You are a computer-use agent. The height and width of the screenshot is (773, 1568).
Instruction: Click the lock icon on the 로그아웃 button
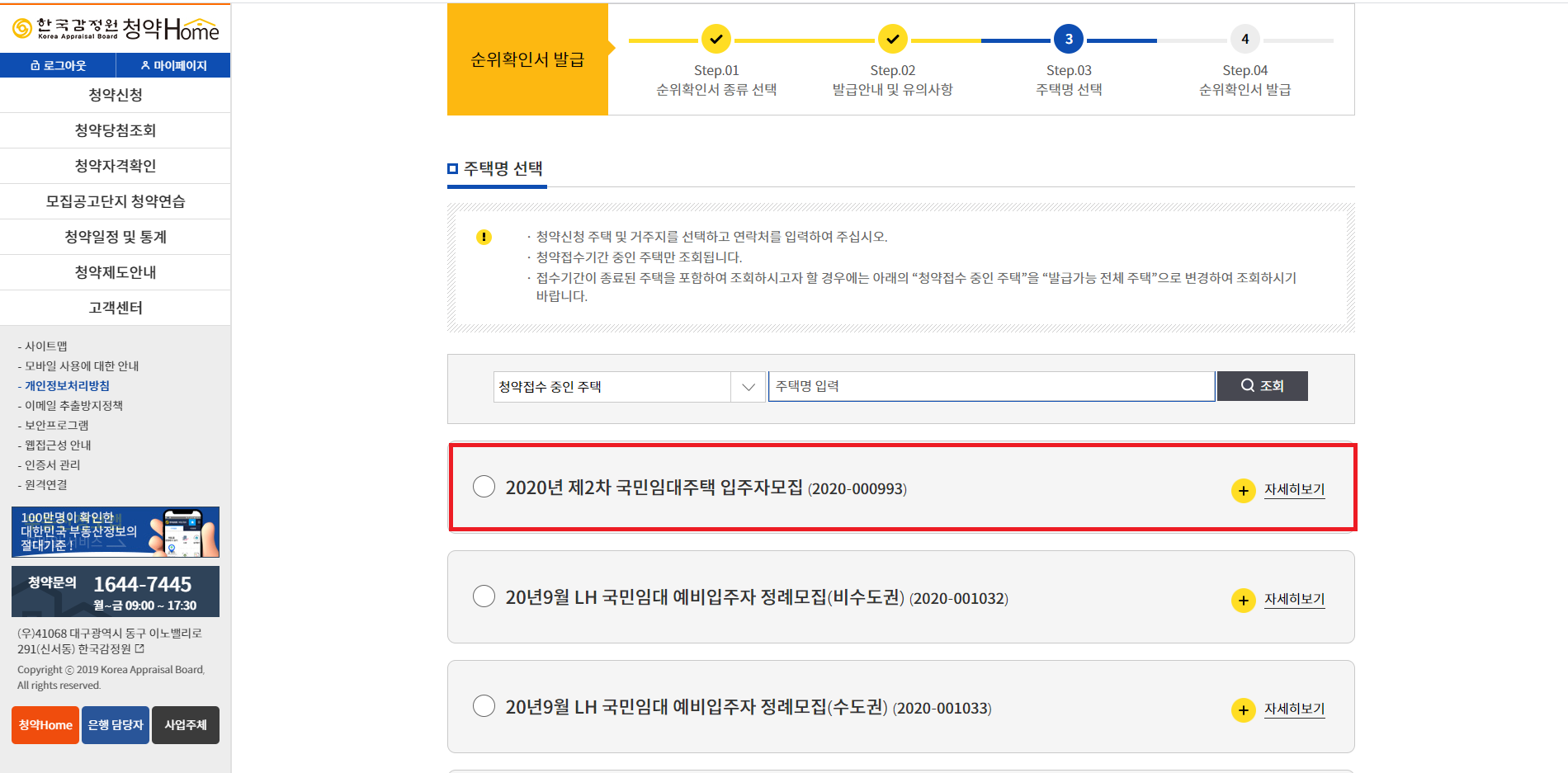click(x=35, y=65)
